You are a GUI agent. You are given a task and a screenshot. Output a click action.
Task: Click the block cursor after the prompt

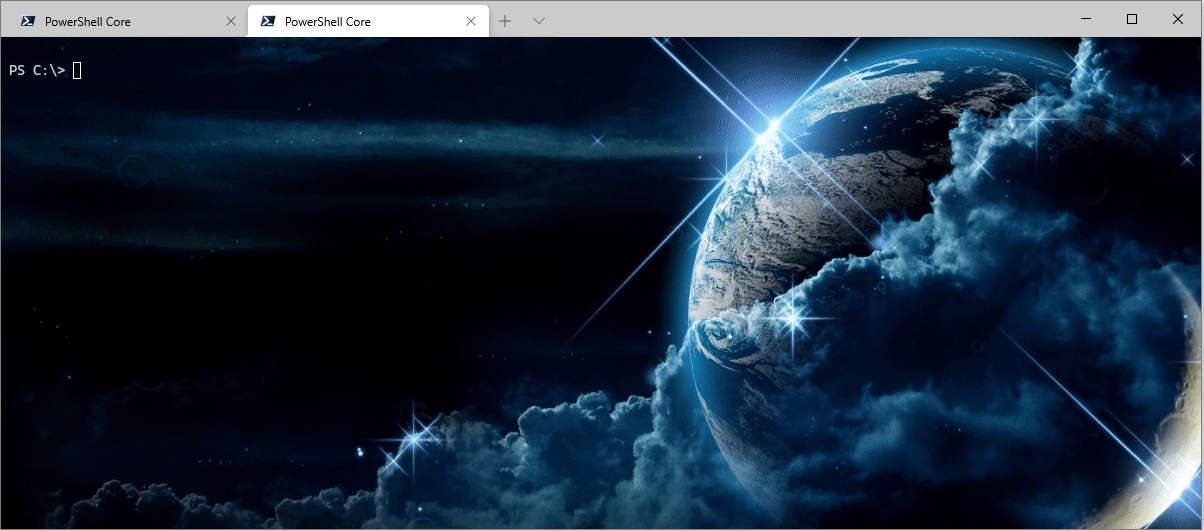tap(77, 71)
